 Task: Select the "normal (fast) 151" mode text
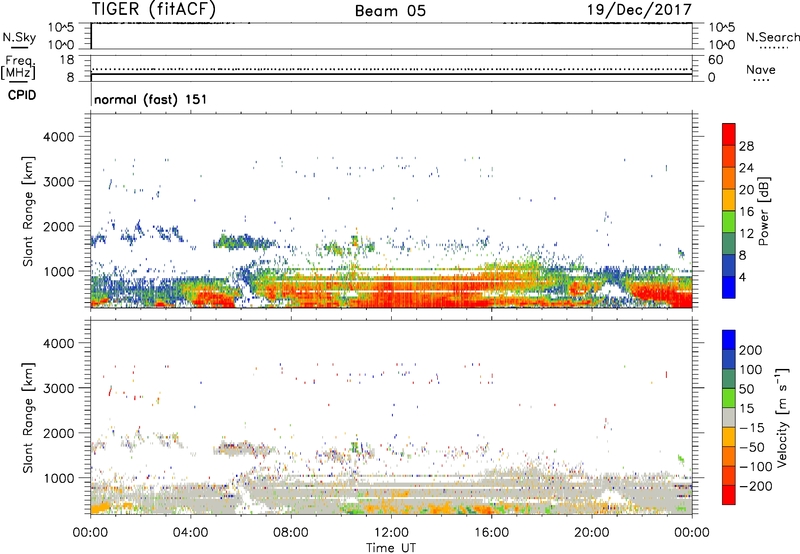coord(151,99)
